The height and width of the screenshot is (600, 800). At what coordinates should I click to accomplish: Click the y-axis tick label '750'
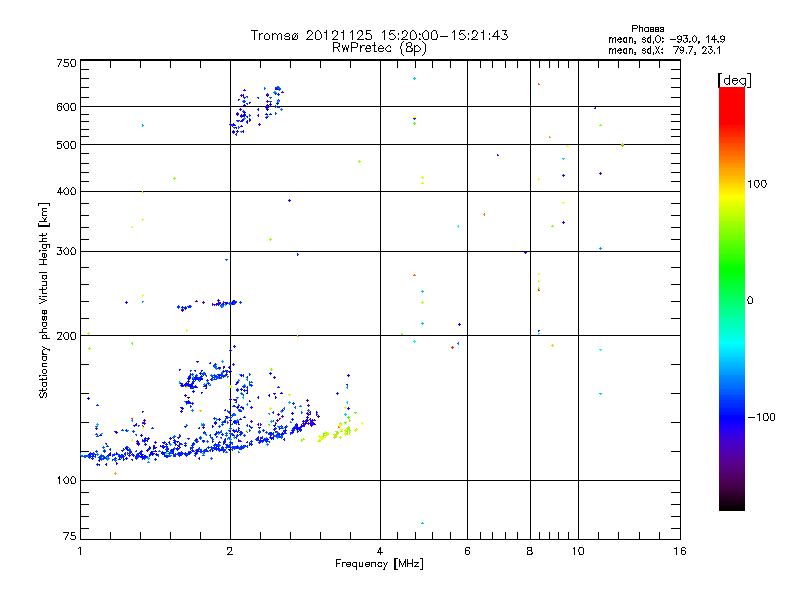[67, 63]
